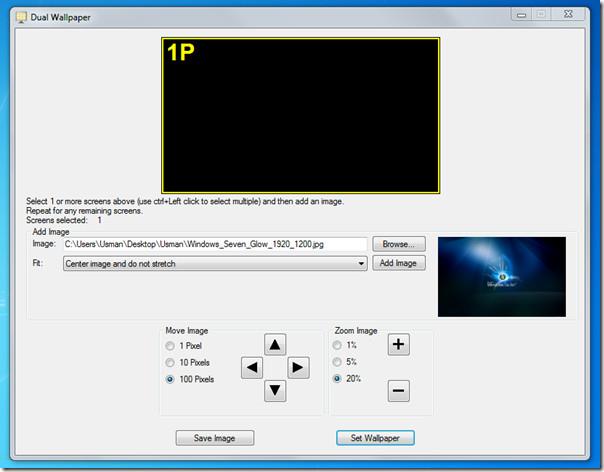Viewport: 604px width, 472px height.
Task: Zoom in with the plus button
Action: pos(398,345)
